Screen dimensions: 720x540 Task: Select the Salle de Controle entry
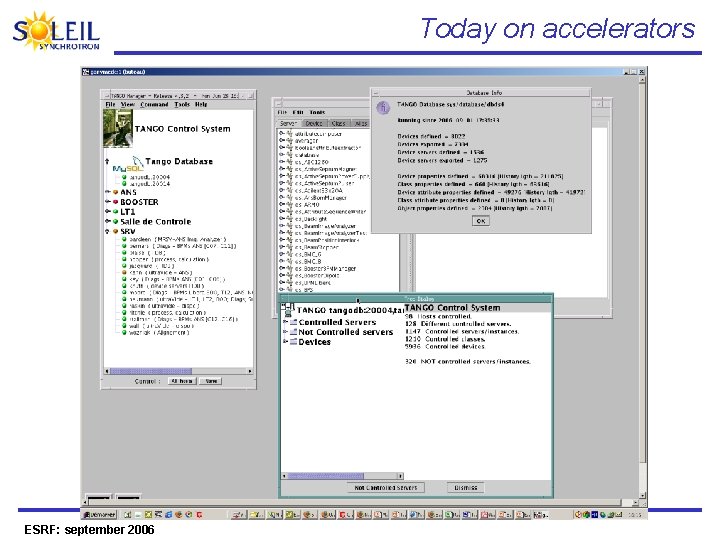point(155,221)
